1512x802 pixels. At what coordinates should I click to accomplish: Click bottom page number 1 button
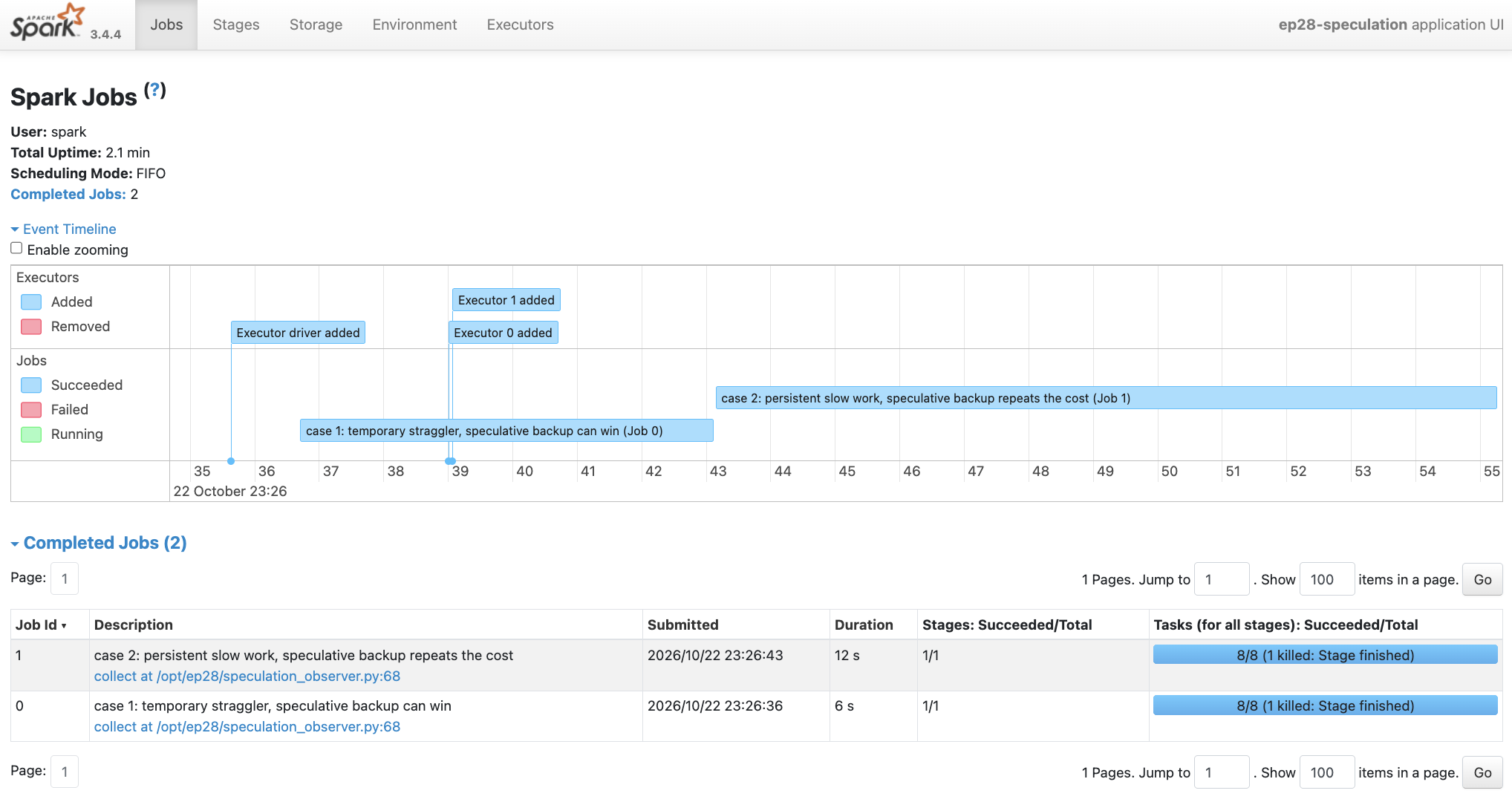[65, 772]
